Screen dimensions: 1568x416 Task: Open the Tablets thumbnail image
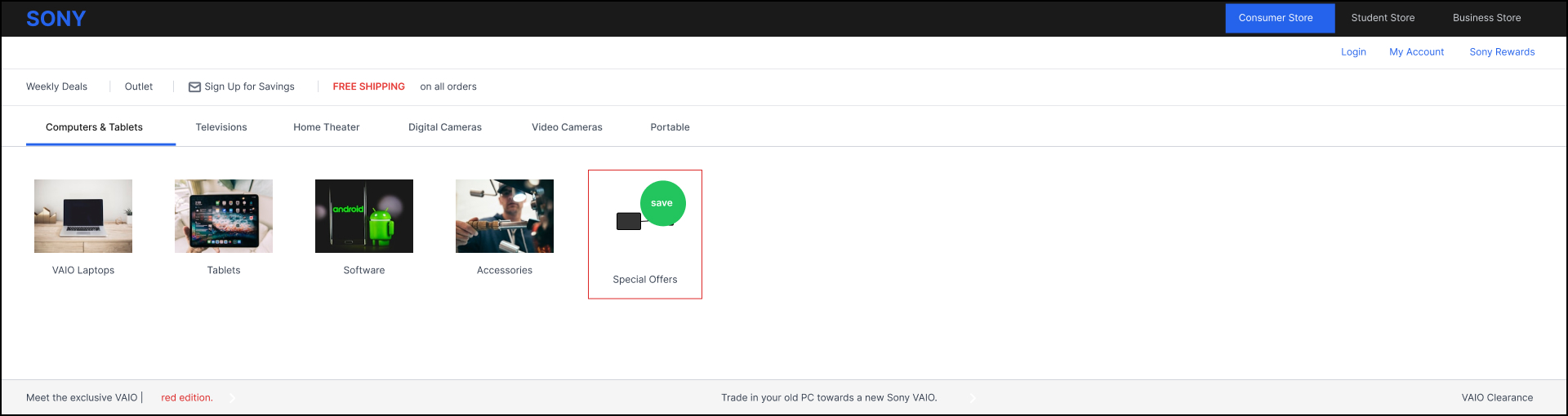point(224,216)
